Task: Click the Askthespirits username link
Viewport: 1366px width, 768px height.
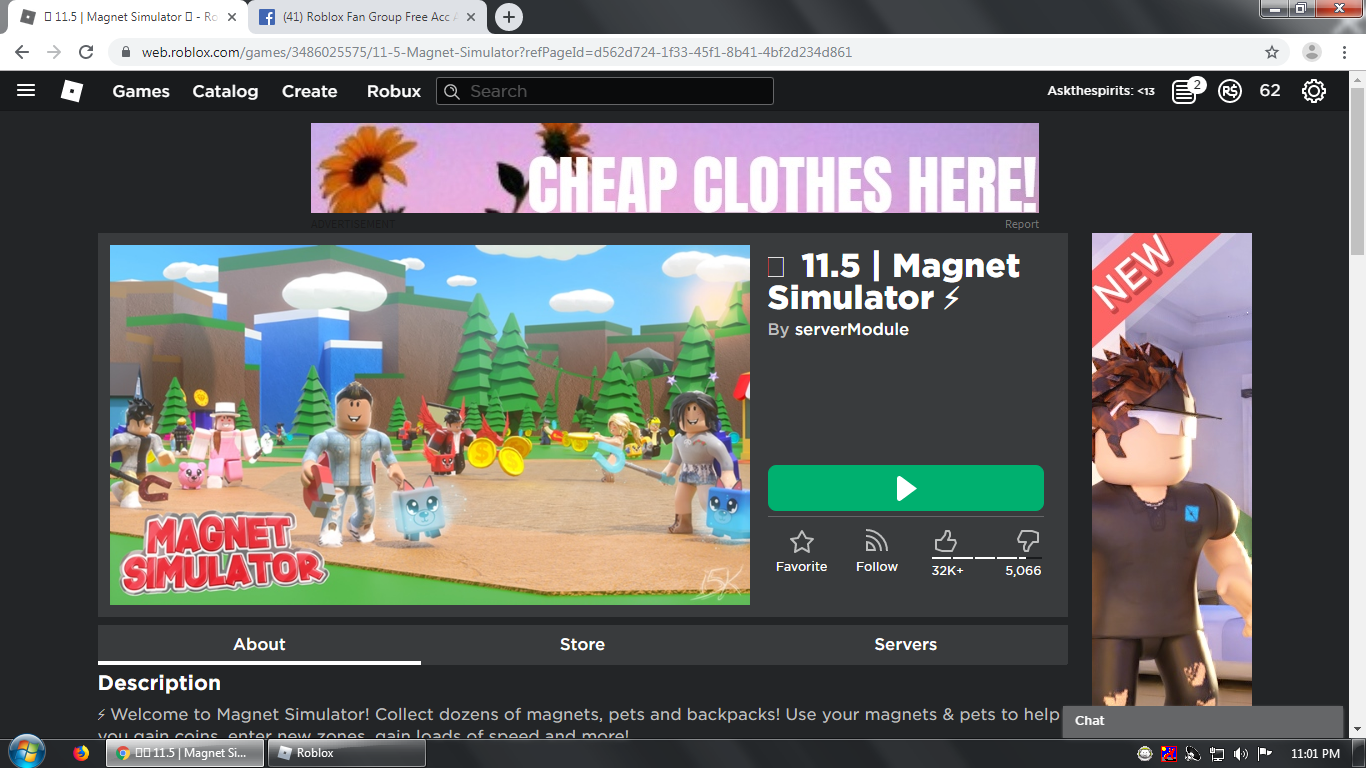Action: click(x=1101, y=91)
